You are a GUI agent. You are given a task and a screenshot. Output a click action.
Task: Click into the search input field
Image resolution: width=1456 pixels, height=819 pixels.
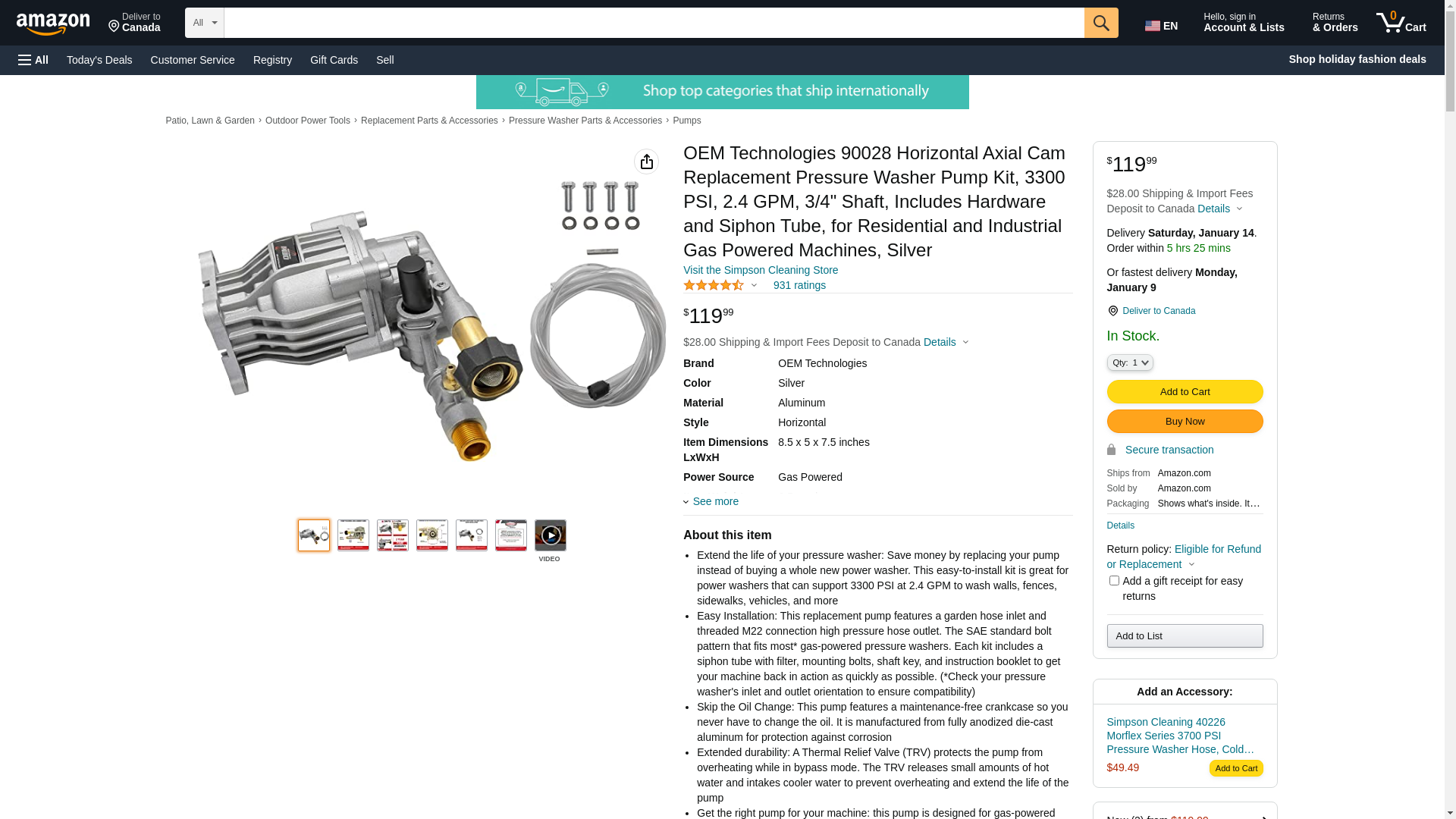654,23
